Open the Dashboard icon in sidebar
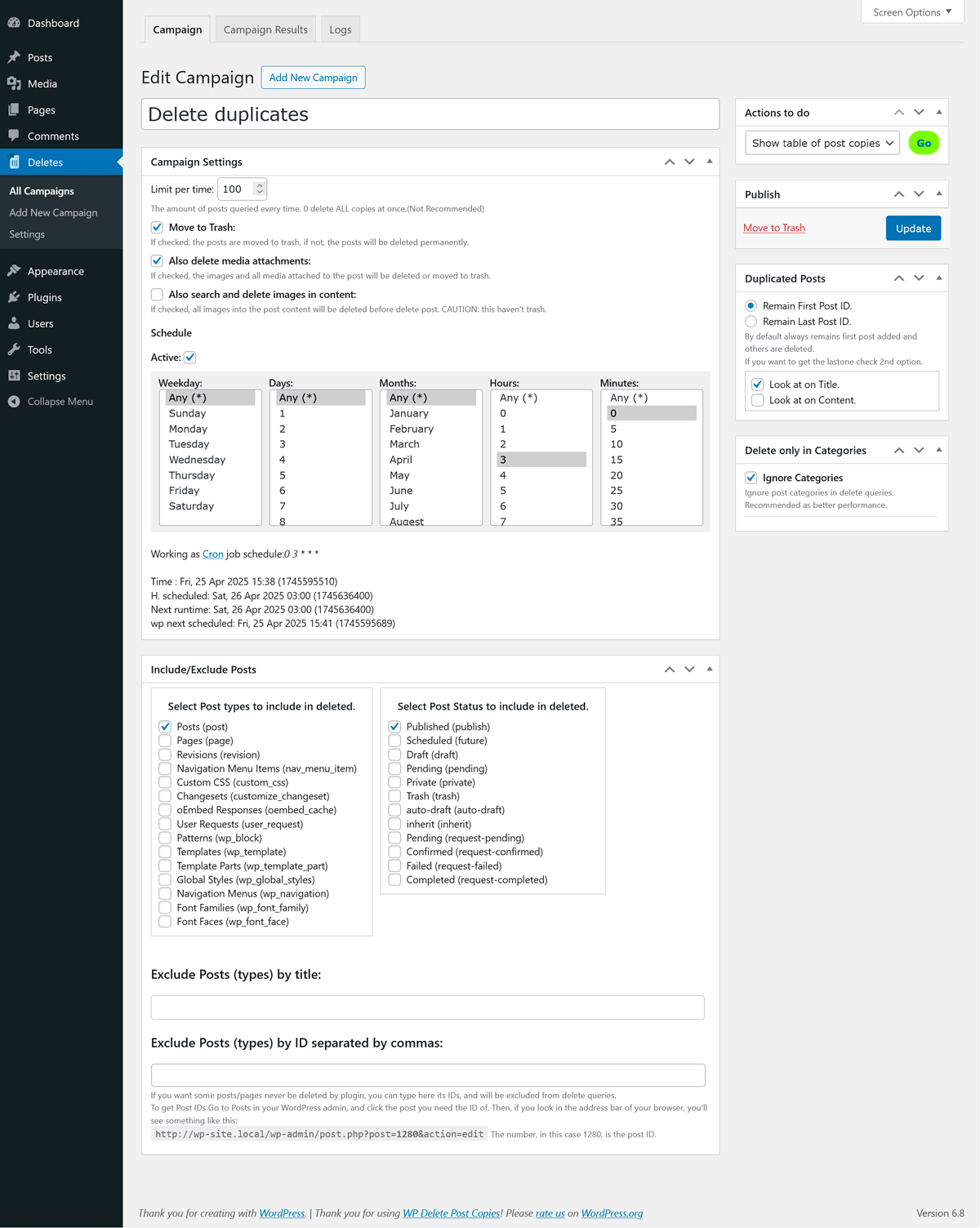This screenshot has height=1228, width=980. tap(14, 23)
